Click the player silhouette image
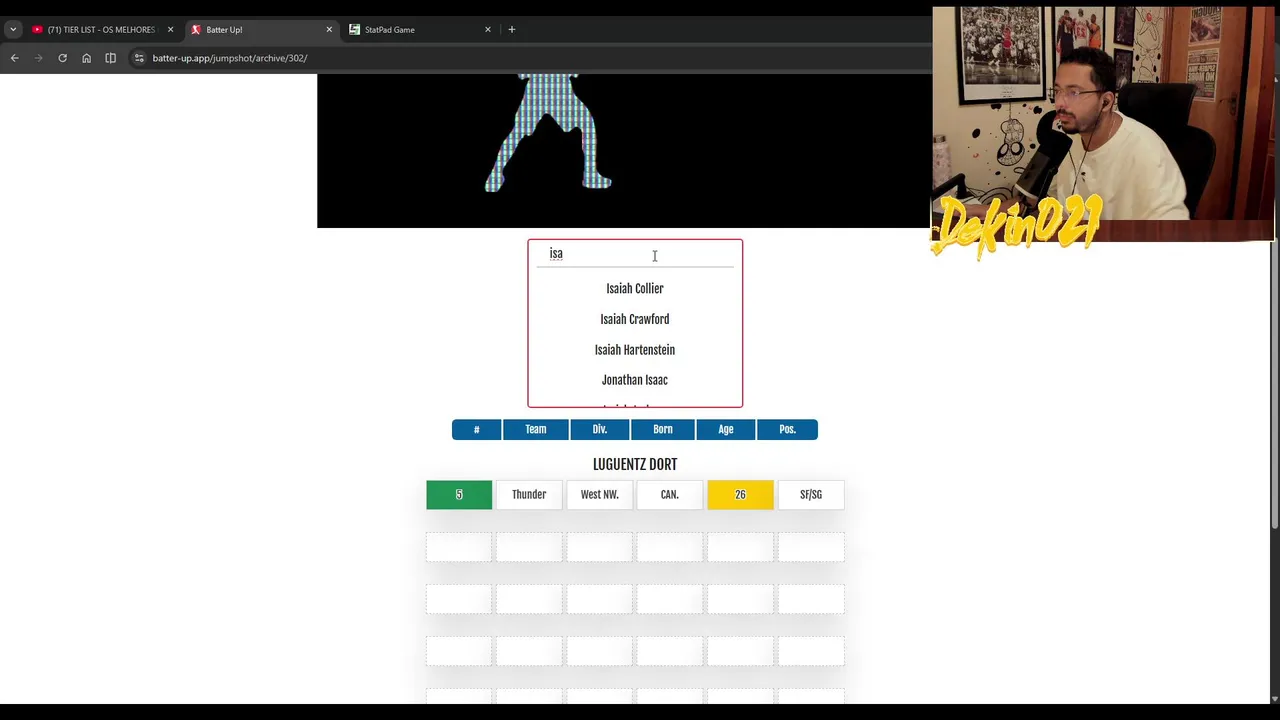This screenshot has height=720, width=1280. (x=548, y=132)
